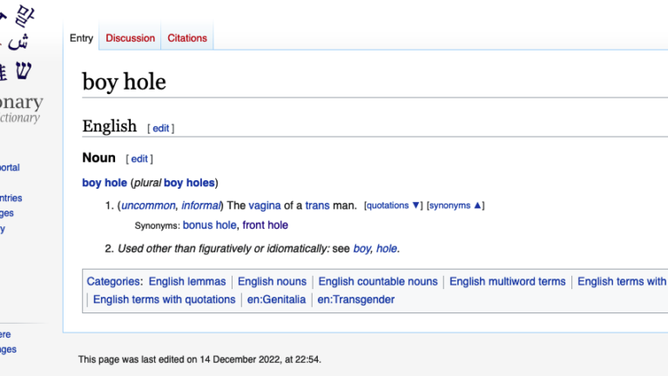Screen dimensions: 668x376
Task: Open the English countable nouns category
Action: tap(378, 281)
